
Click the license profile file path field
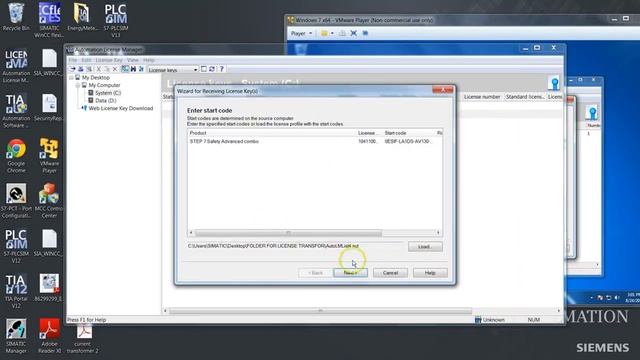296,246
